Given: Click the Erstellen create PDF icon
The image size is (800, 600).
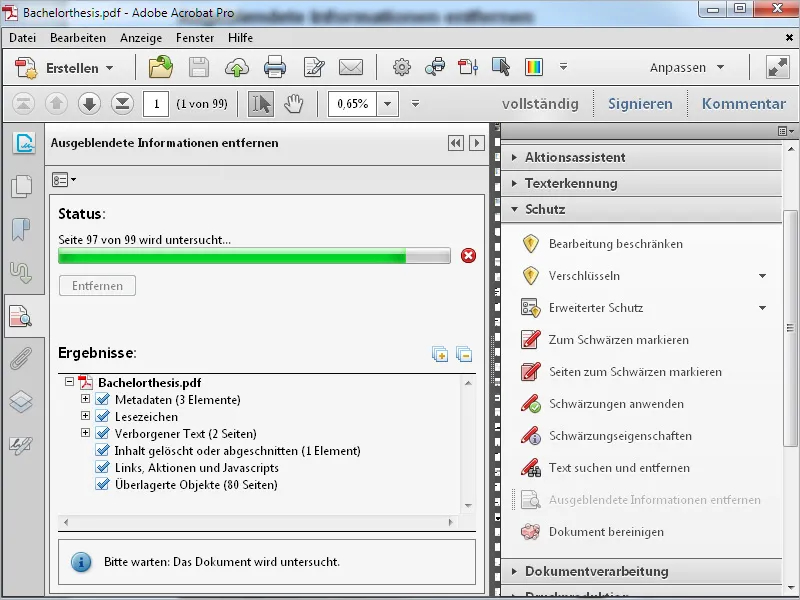Looking at the screenshot, I should point(26,67).
